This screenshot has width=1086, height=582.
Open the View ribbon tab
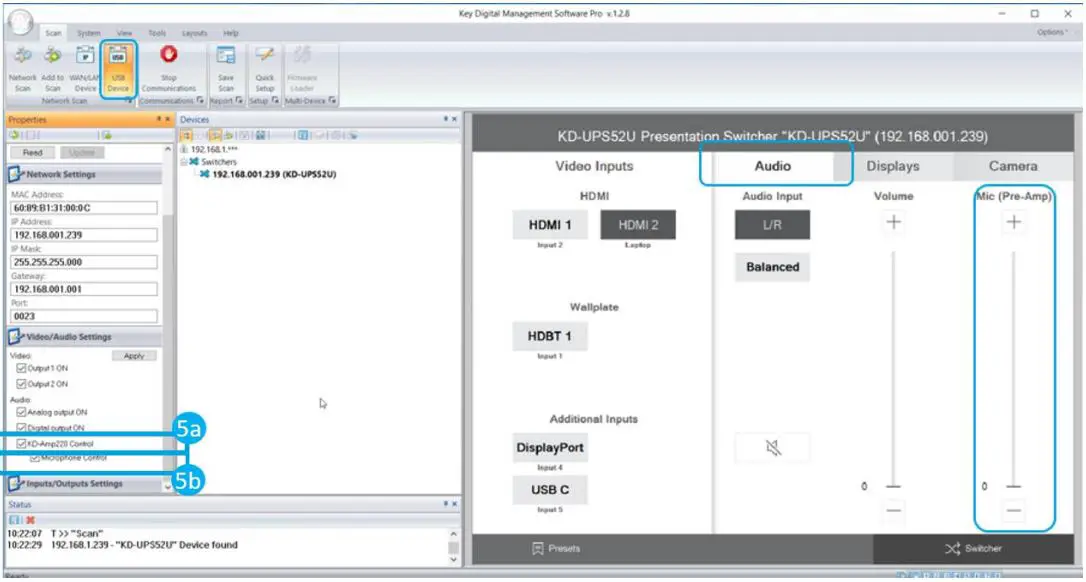tap(124, 33)
